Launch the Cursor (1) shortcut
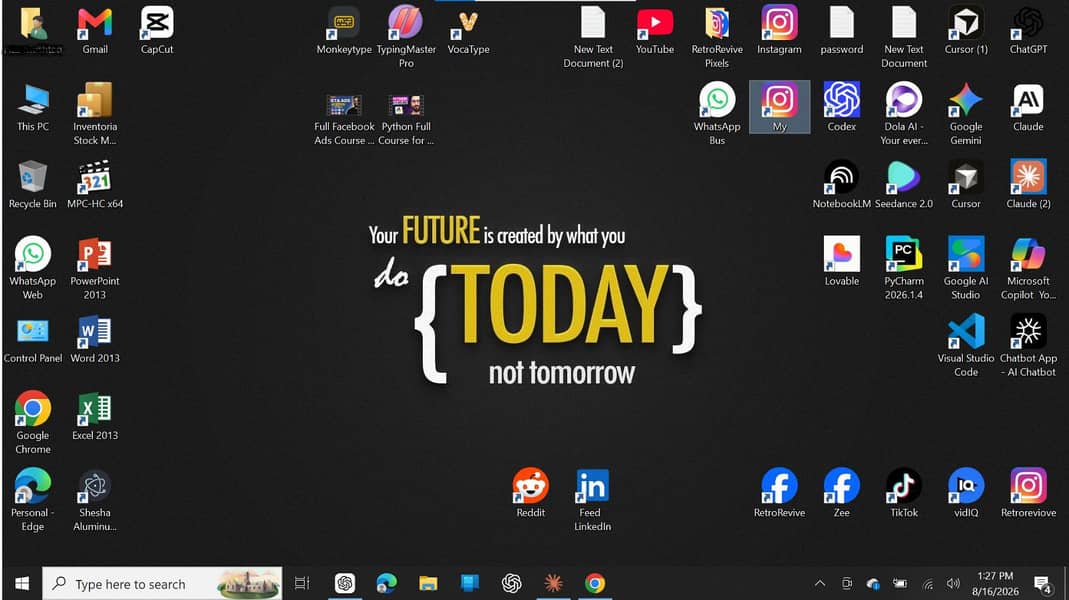The height and width of the screenshot is (600, 1069). pos(966,31)
